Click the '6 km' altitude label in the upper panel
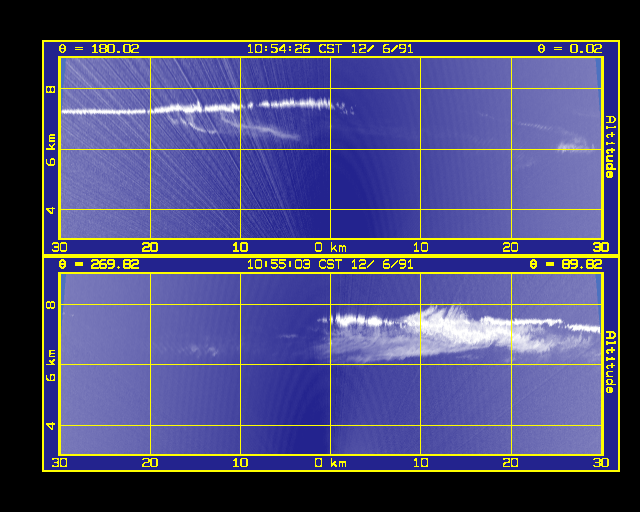 51,149
